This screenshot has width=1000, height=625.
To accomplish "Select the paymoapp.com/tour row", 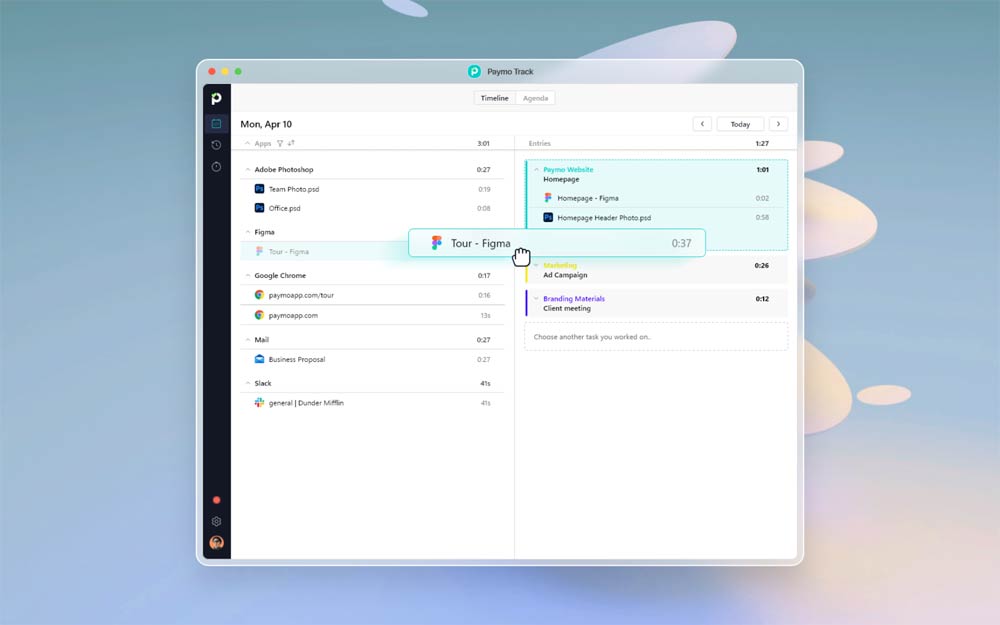I will tap(372, 295).
